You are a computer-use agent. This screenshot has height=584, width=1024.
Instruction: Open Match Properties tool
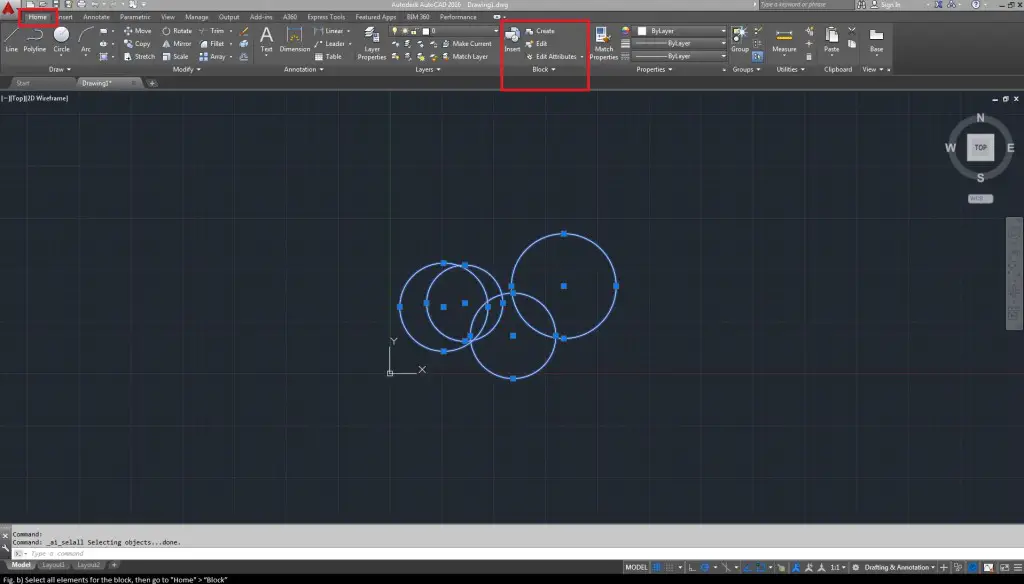(603, 44)
